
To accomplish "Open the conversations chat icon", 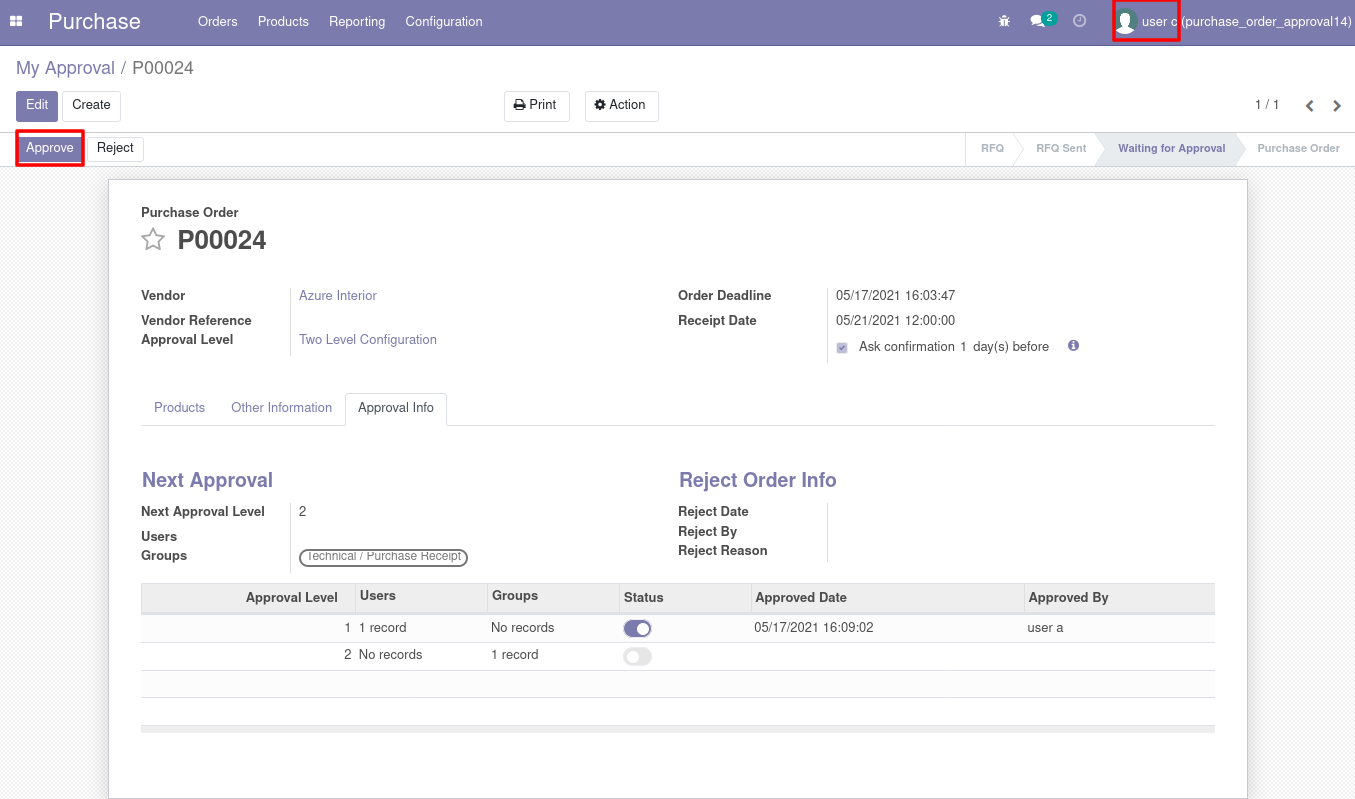I will 1038,21.
